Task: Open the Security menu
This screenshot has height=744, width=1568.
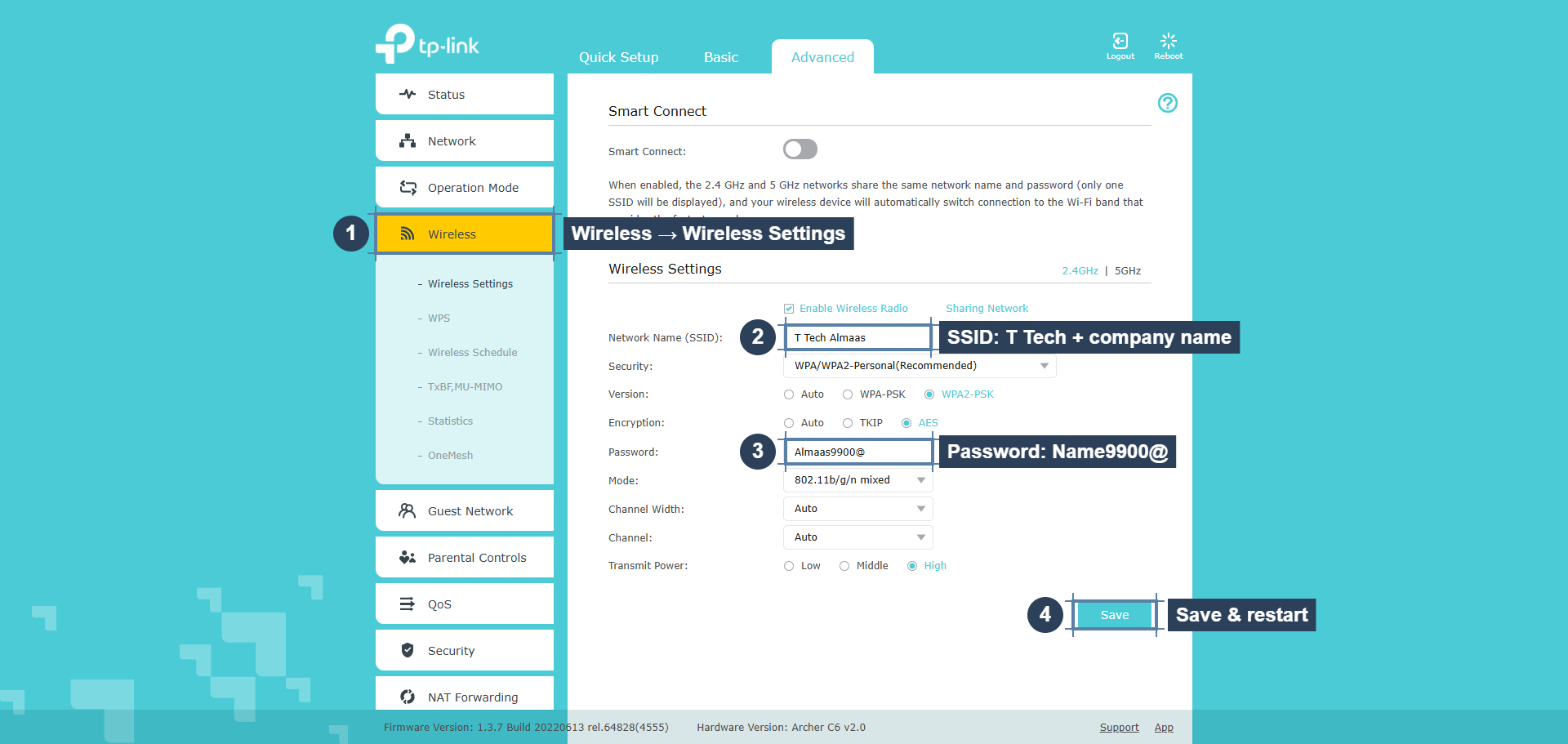Action: 465,650
